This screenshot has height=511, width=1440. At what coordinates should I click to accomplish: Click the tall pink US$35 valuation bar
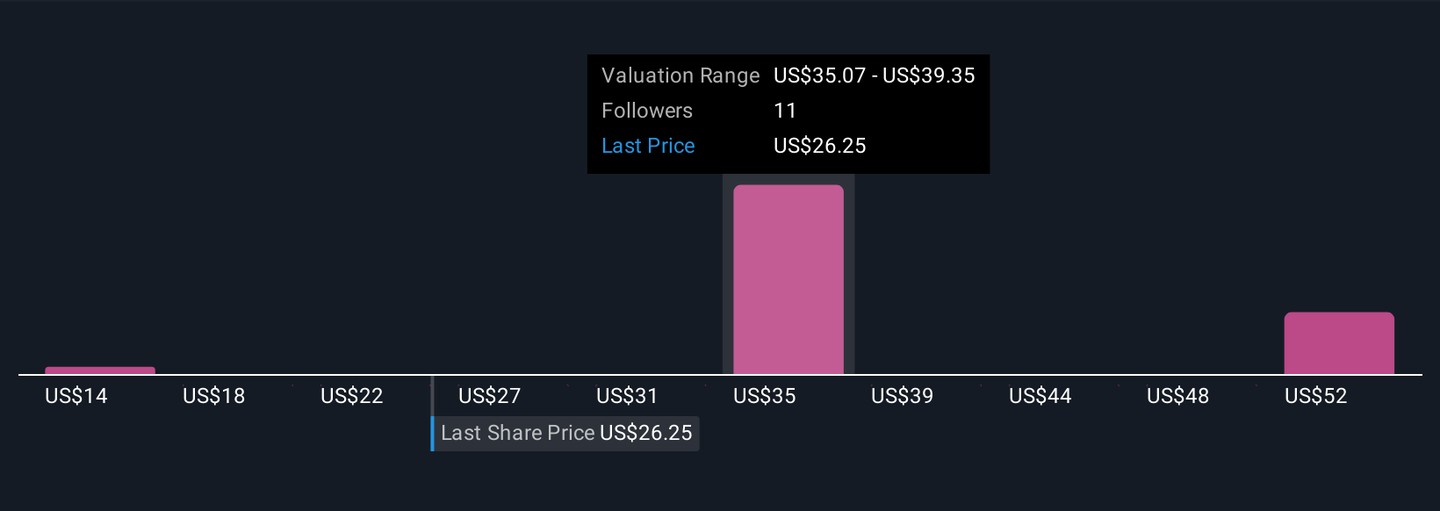(788, 280)
